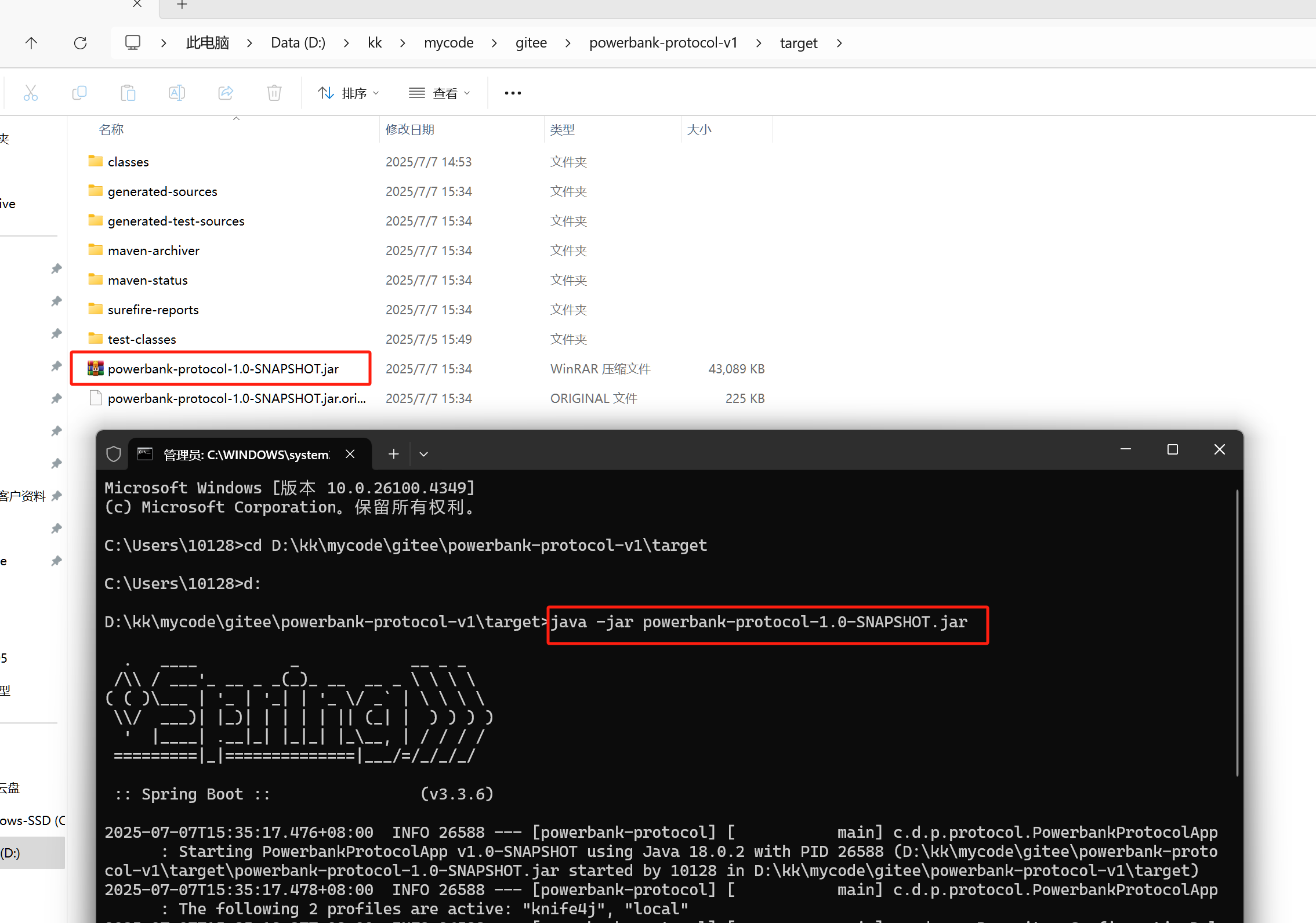1316x923 pixels.
Task: Open the 排序 sort dropdown
Action: 349,93
